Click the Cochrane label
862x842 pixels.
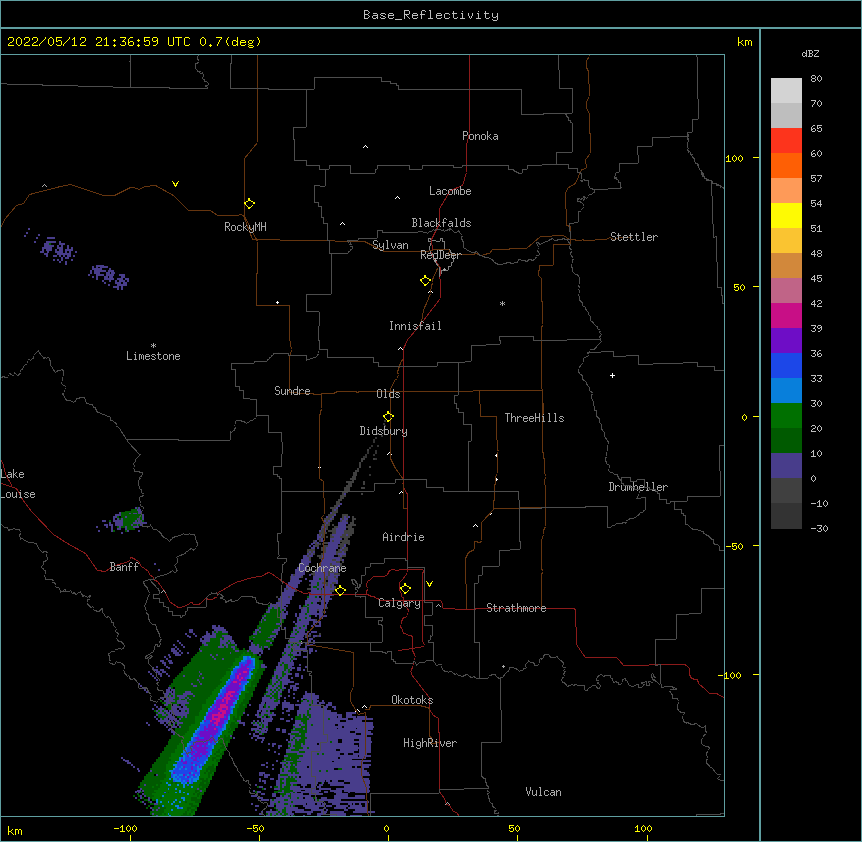coord(322,568)
